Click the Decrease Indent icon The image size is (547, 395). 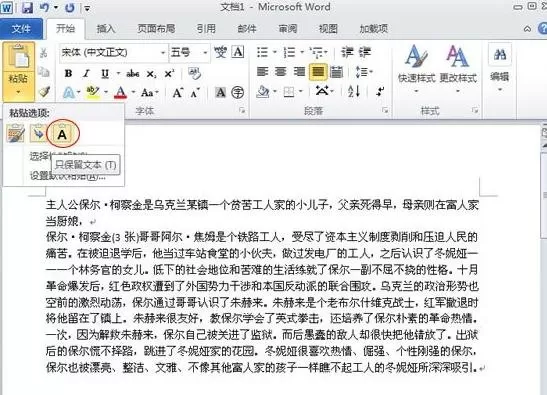(x=347, y=53)
